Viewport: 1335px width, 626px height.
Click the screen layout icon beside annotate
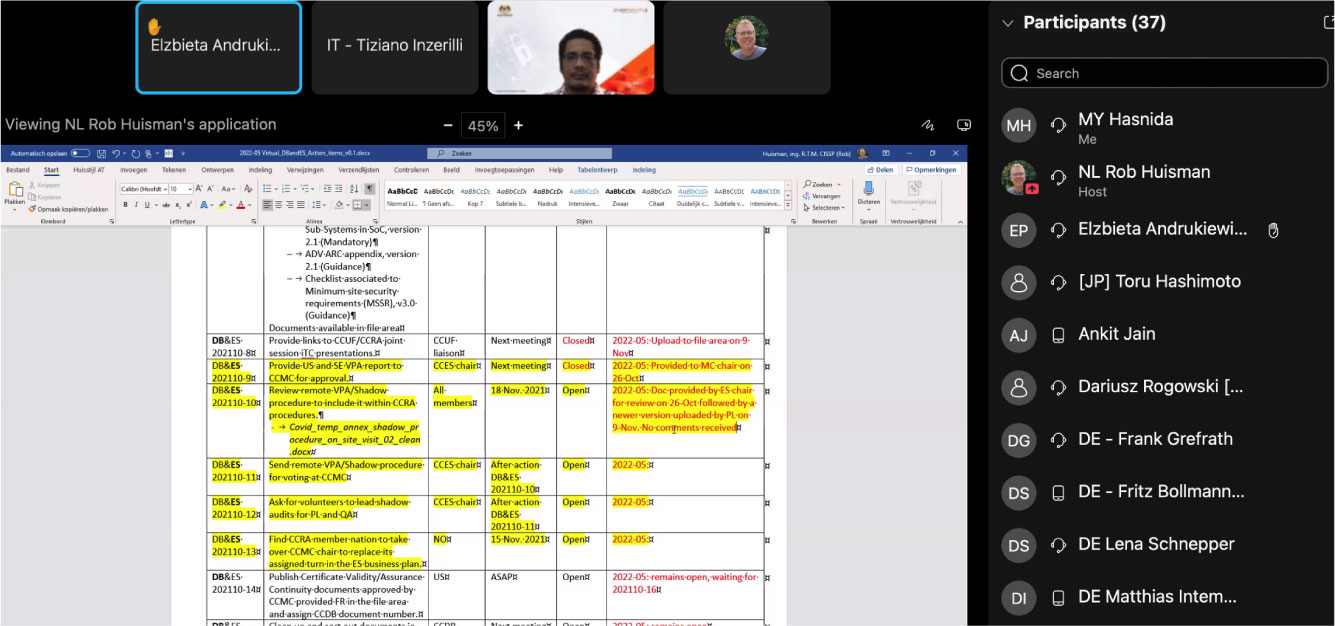[963, 126]
